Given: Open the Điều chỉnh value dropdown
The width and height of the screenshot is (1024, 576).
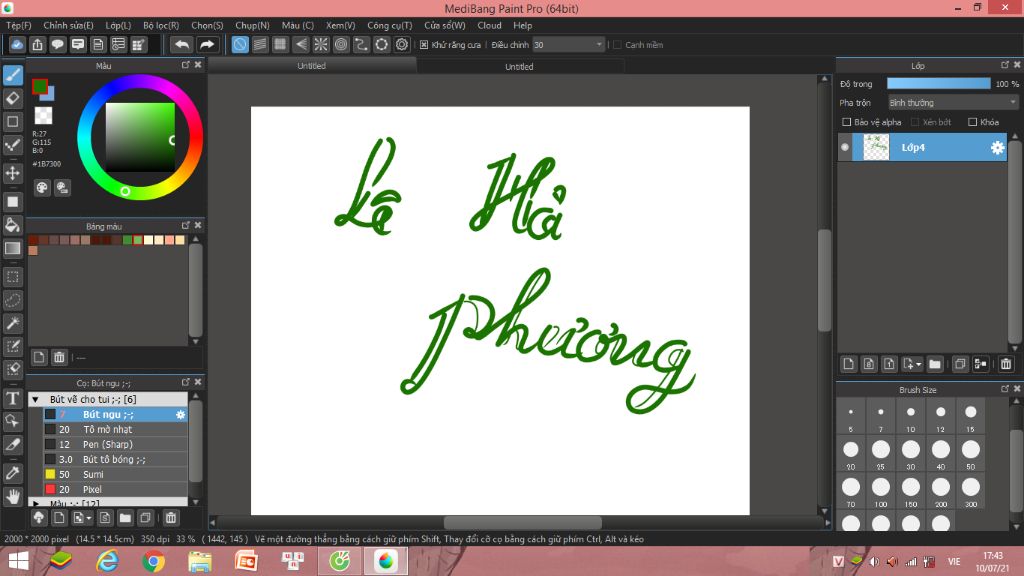Looking at the screenshot, I should (568, 45).
